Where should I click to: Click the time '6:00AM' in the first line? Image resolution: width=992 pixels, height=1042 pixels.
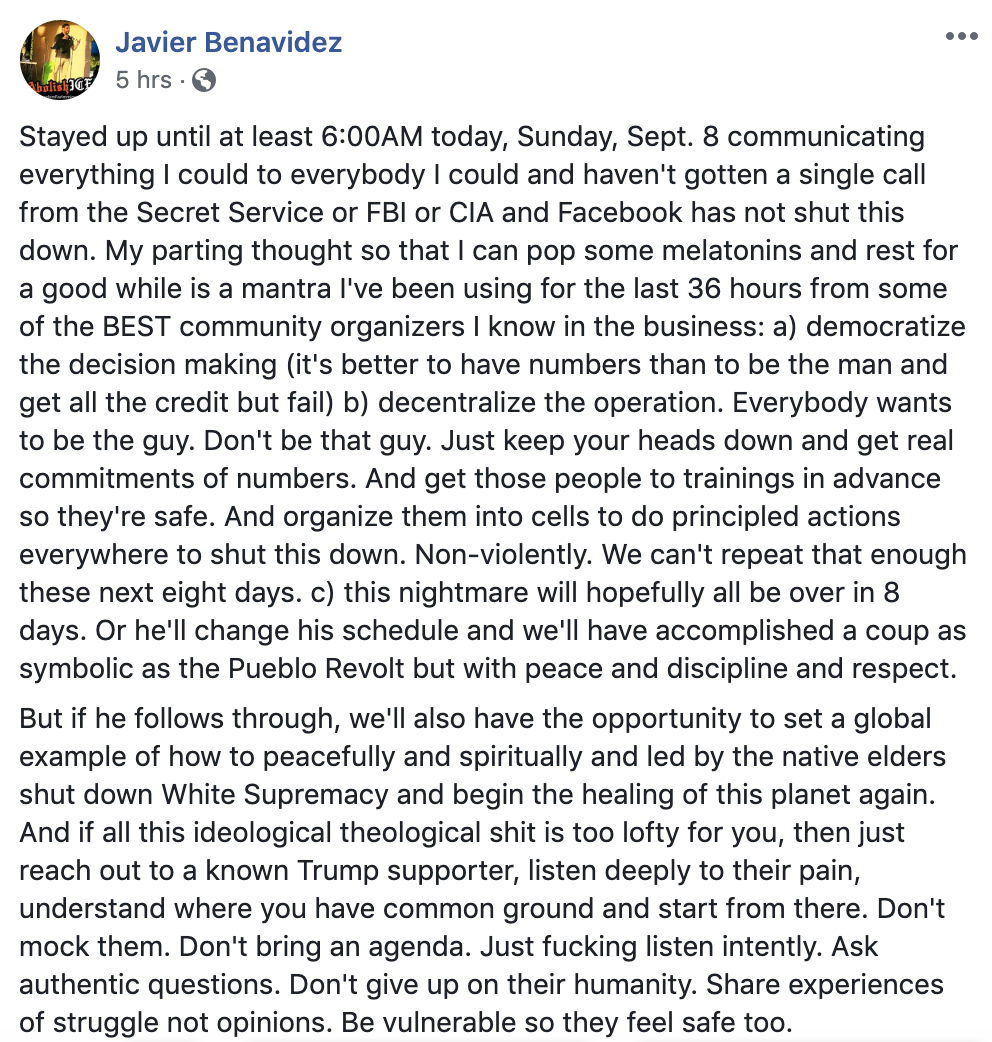371,137
